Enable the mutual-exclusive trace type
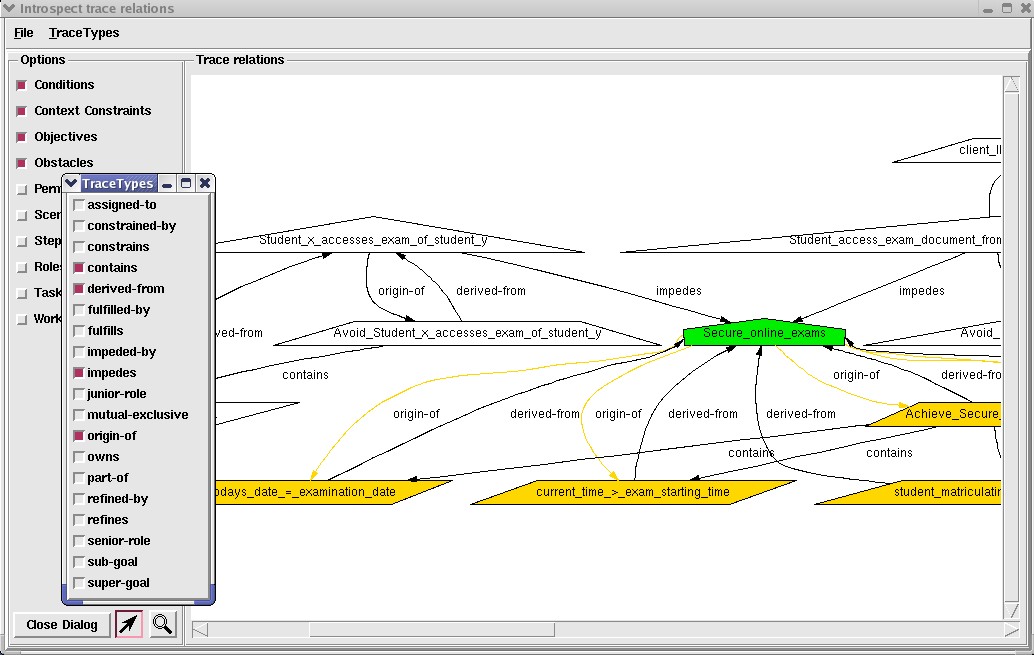1034x655 pixels. click(x=78, y=415)
